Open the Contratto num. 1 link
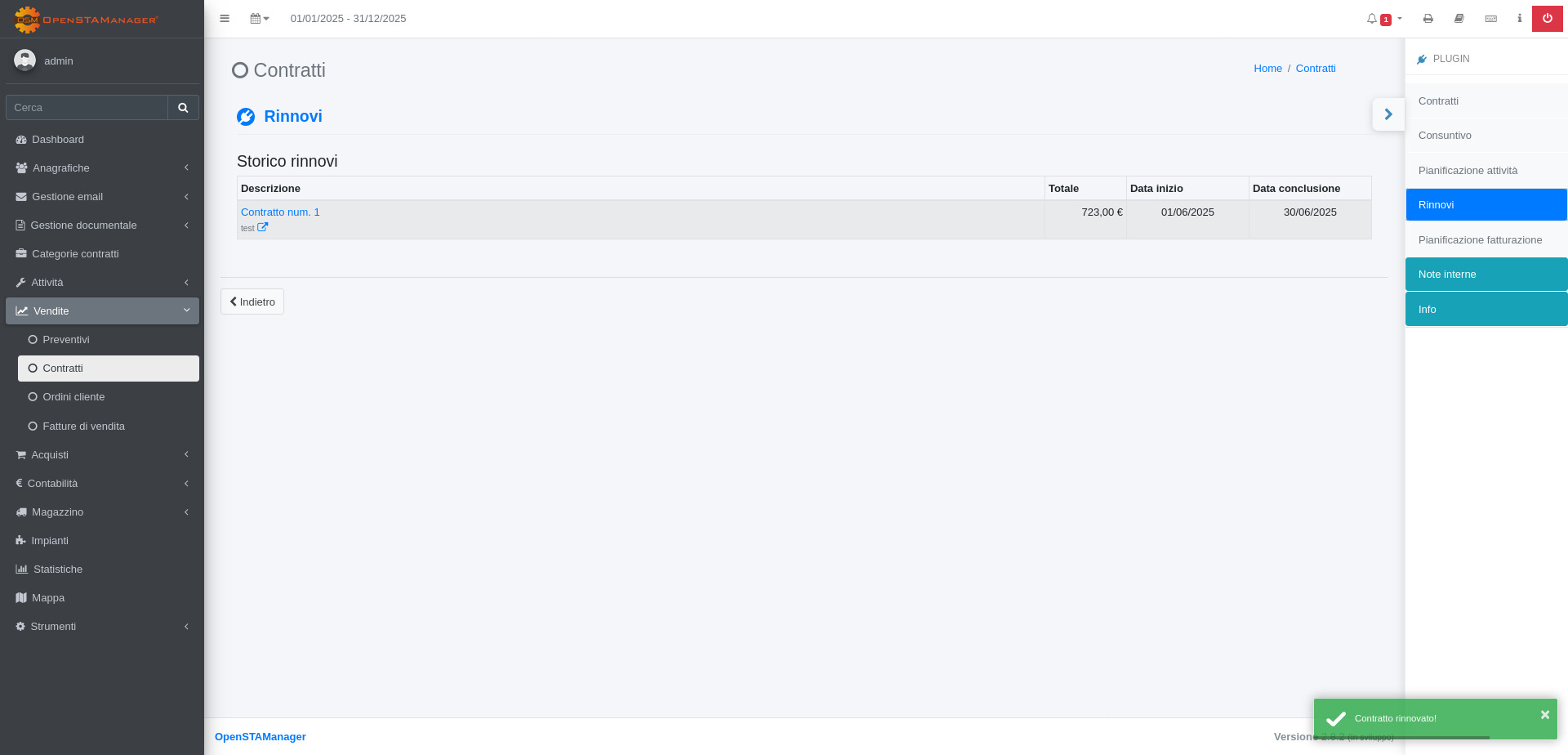 [x=280, y=212]
